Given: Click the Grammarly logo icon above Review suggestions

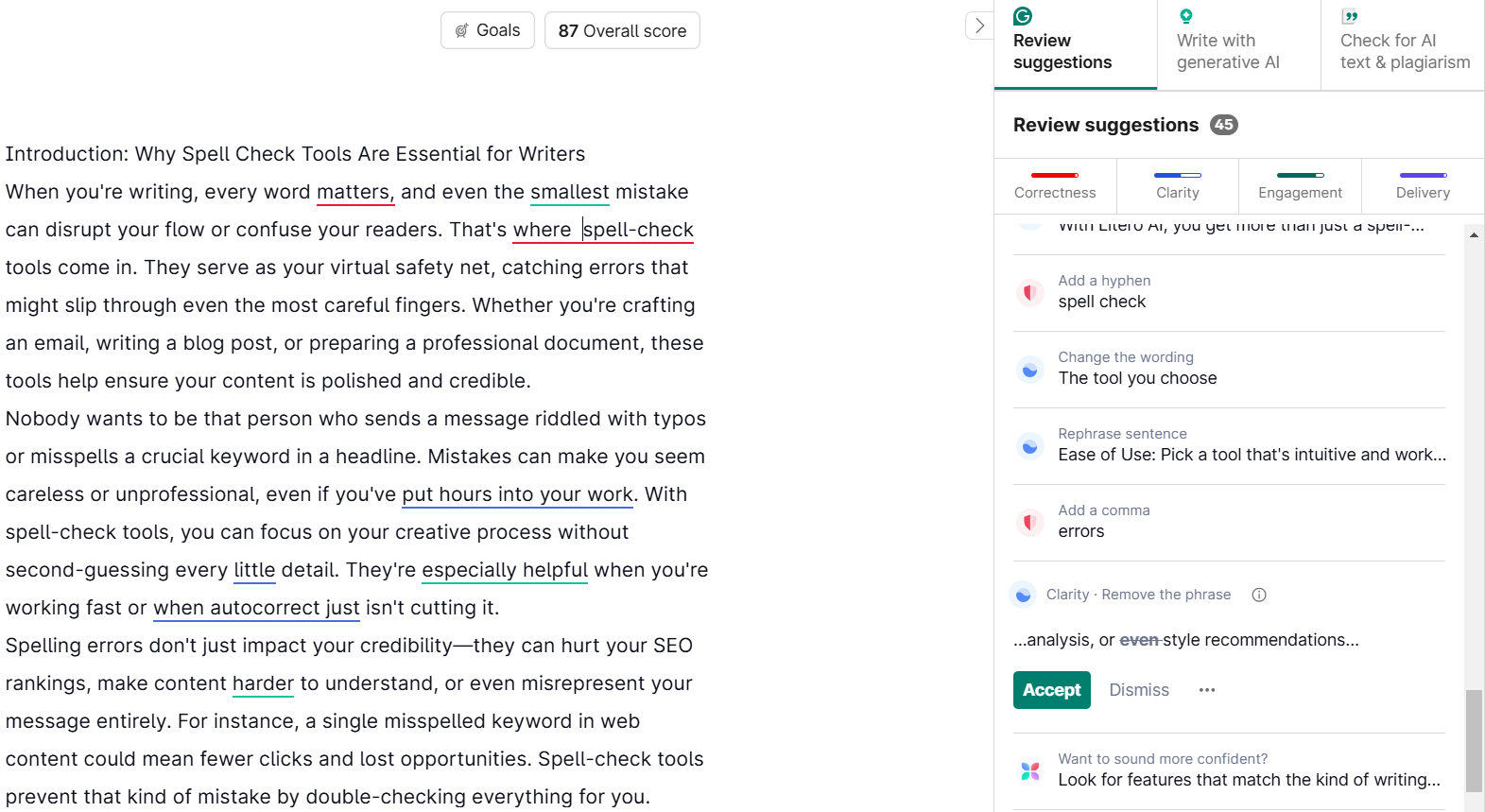Looking at the screenshot, I should pos(1023,16).
